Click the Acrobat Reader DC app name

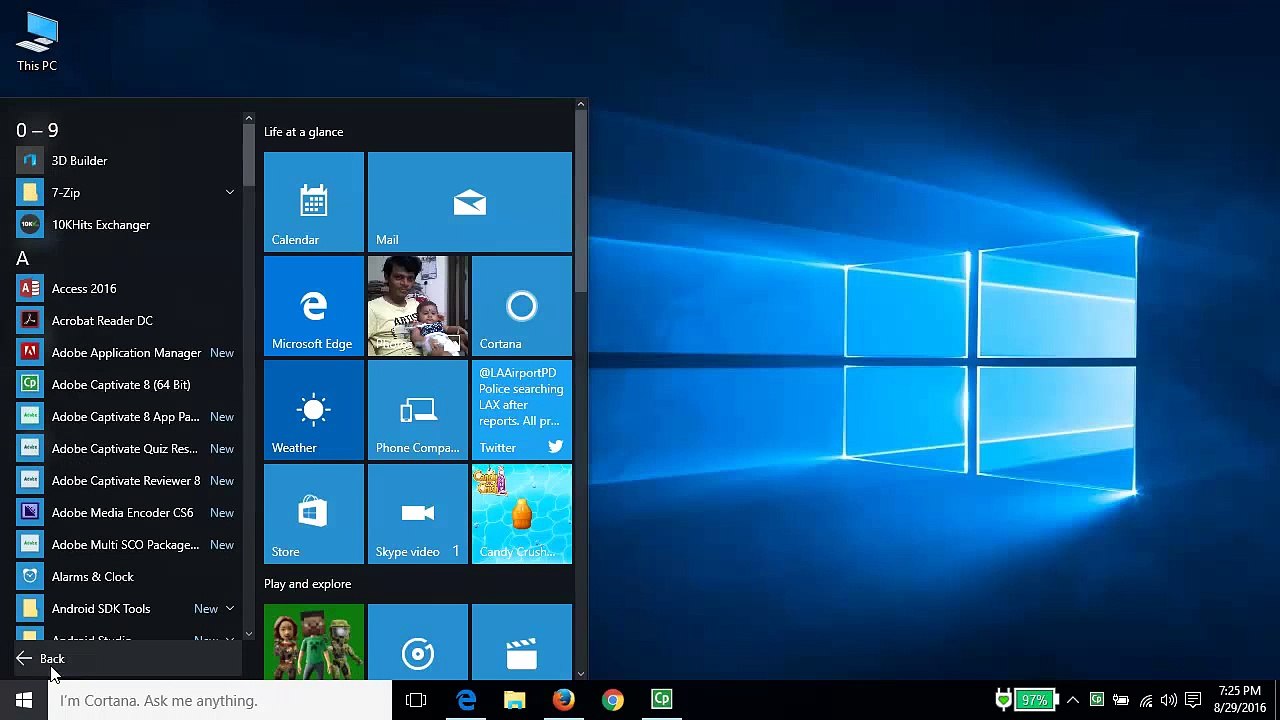[102, 321]
